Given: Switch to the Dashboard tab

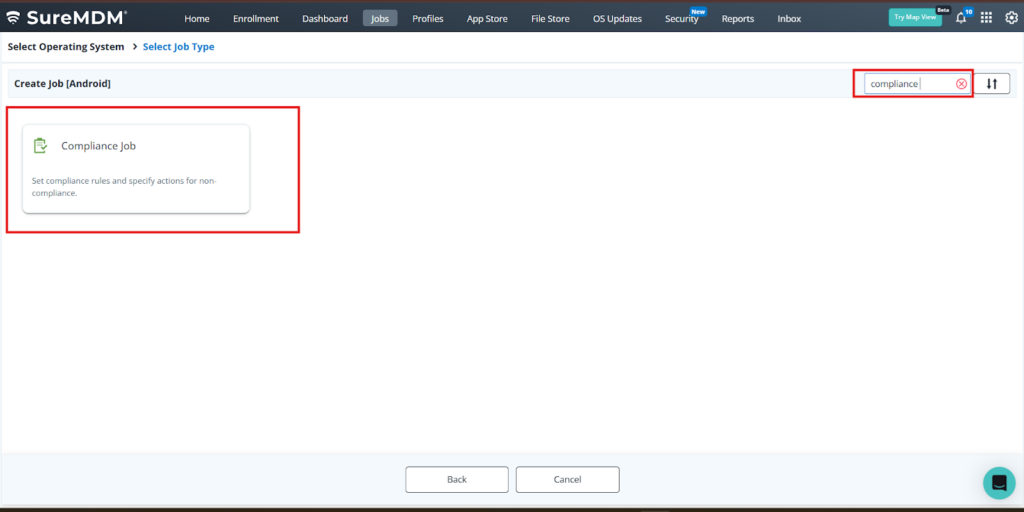Looking at the screenshot, I should point(325,19).
